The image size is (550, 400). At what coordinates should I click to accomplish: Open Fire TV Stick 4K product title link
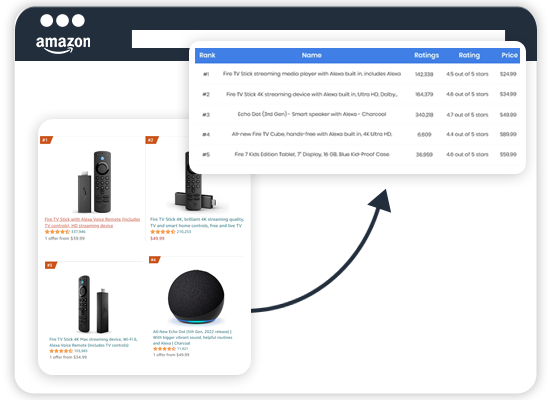click(197, 222)
